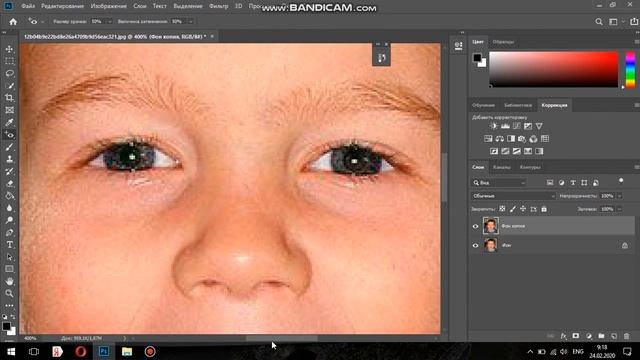Add Black & White adjustment
The height and width of the screenshot is (360, 640).
(511, 139)
